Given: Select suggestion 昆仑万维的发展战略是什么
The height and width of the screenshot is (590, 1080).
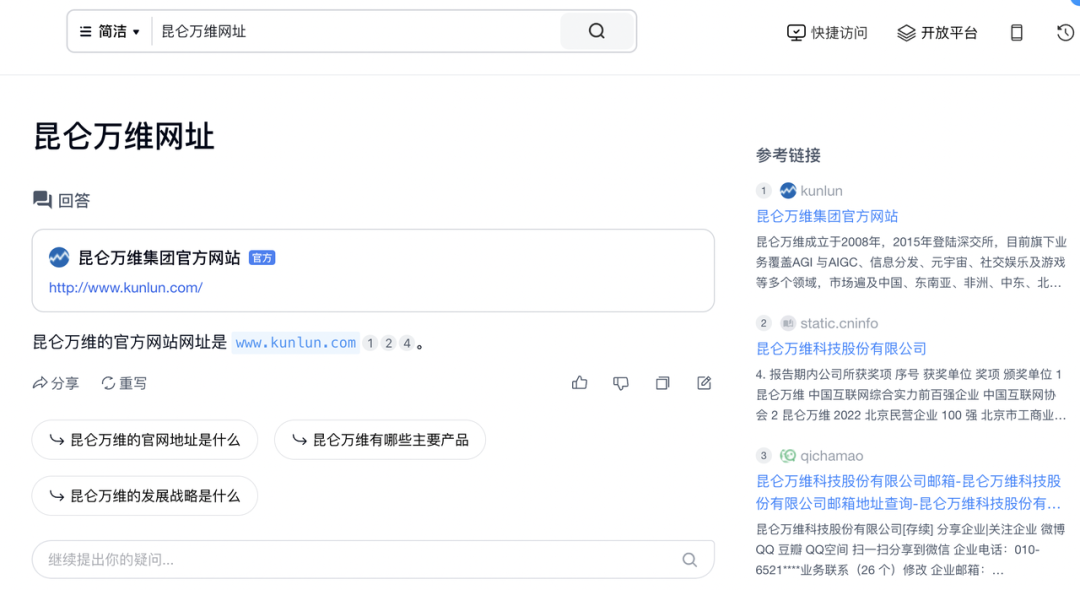Looking at the screenshot, I should tap(145, 496).
